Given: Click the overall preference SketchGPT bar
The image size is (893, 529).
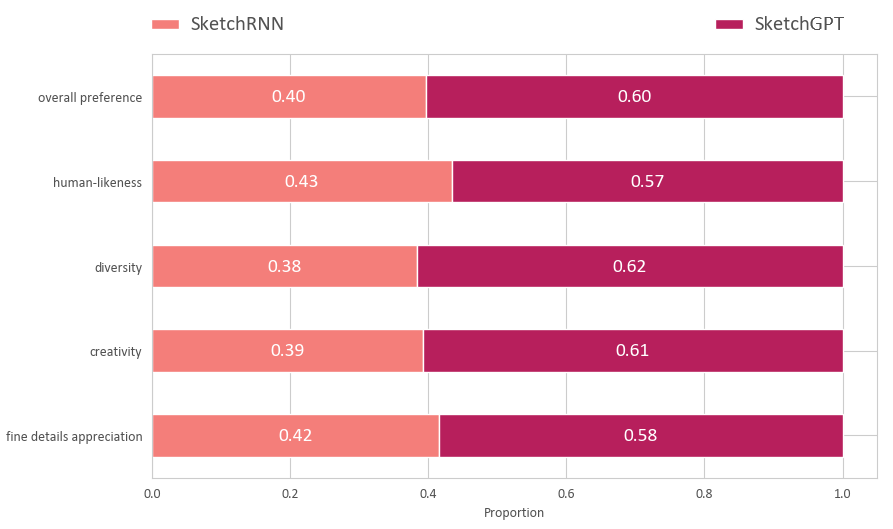Looking at the screenshot, I should 634,97.
